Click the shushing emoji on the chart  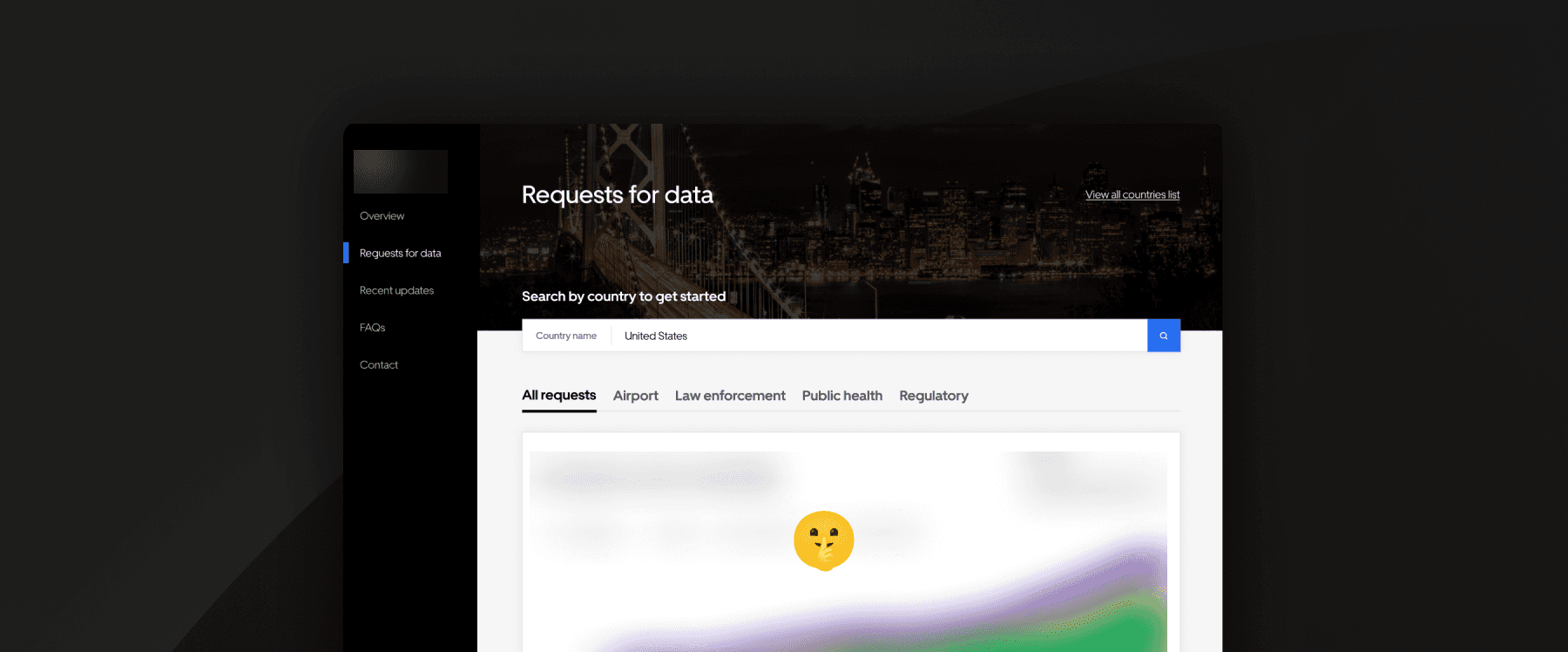[824, 540]
